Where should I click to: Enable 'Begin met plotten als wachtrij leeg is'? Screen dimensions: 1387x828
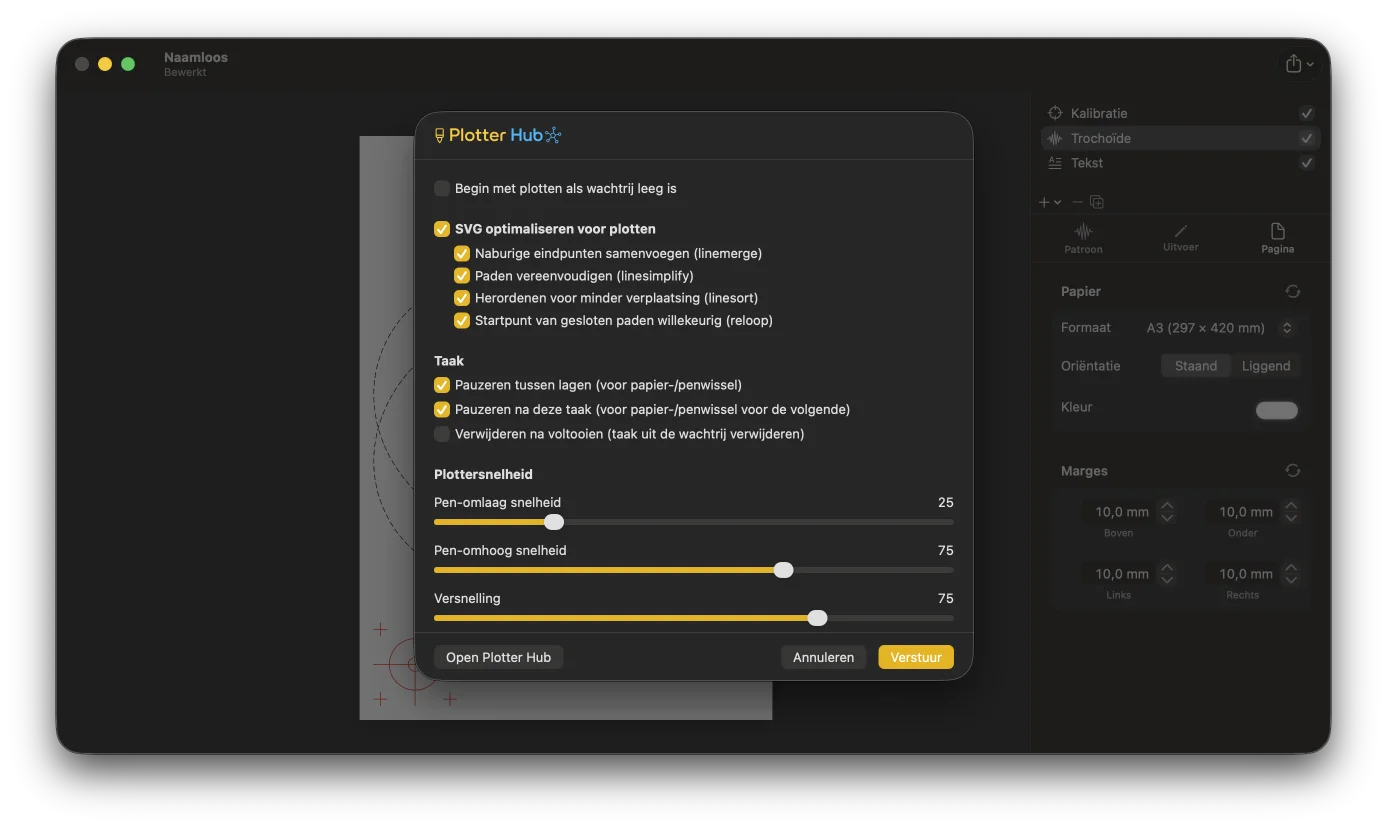click(442, 188)
